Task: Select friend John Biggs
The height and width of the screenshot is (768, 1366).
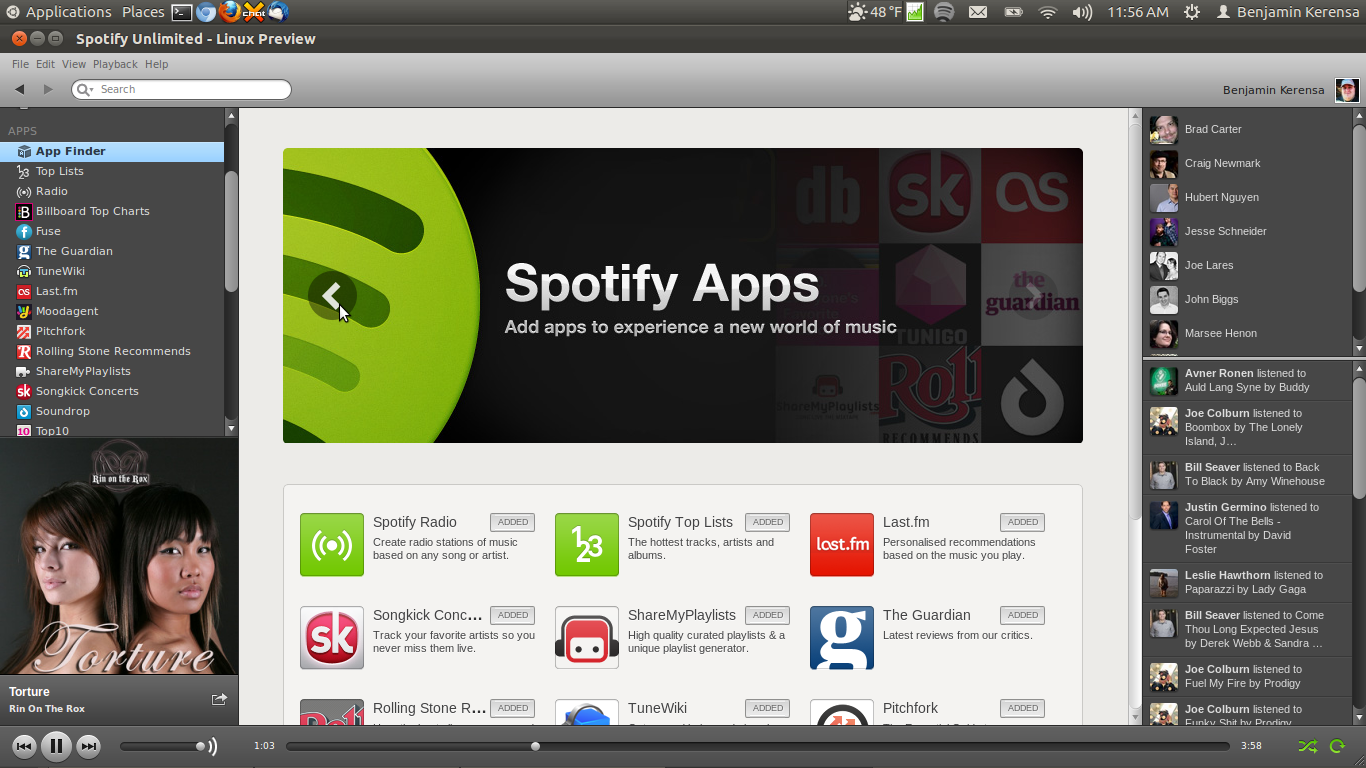Action: pyautogui.click(x=1246, y=299)
